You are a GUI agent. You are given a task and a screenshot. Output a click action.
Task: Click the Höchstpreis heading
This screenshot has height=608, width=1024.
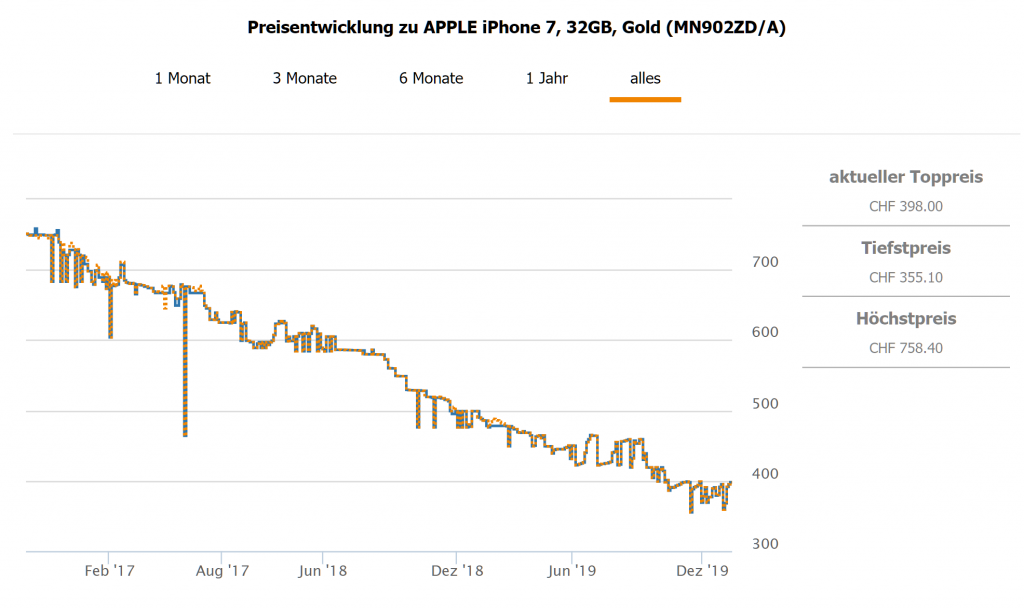pyautogui.click(x=906, y=319)
